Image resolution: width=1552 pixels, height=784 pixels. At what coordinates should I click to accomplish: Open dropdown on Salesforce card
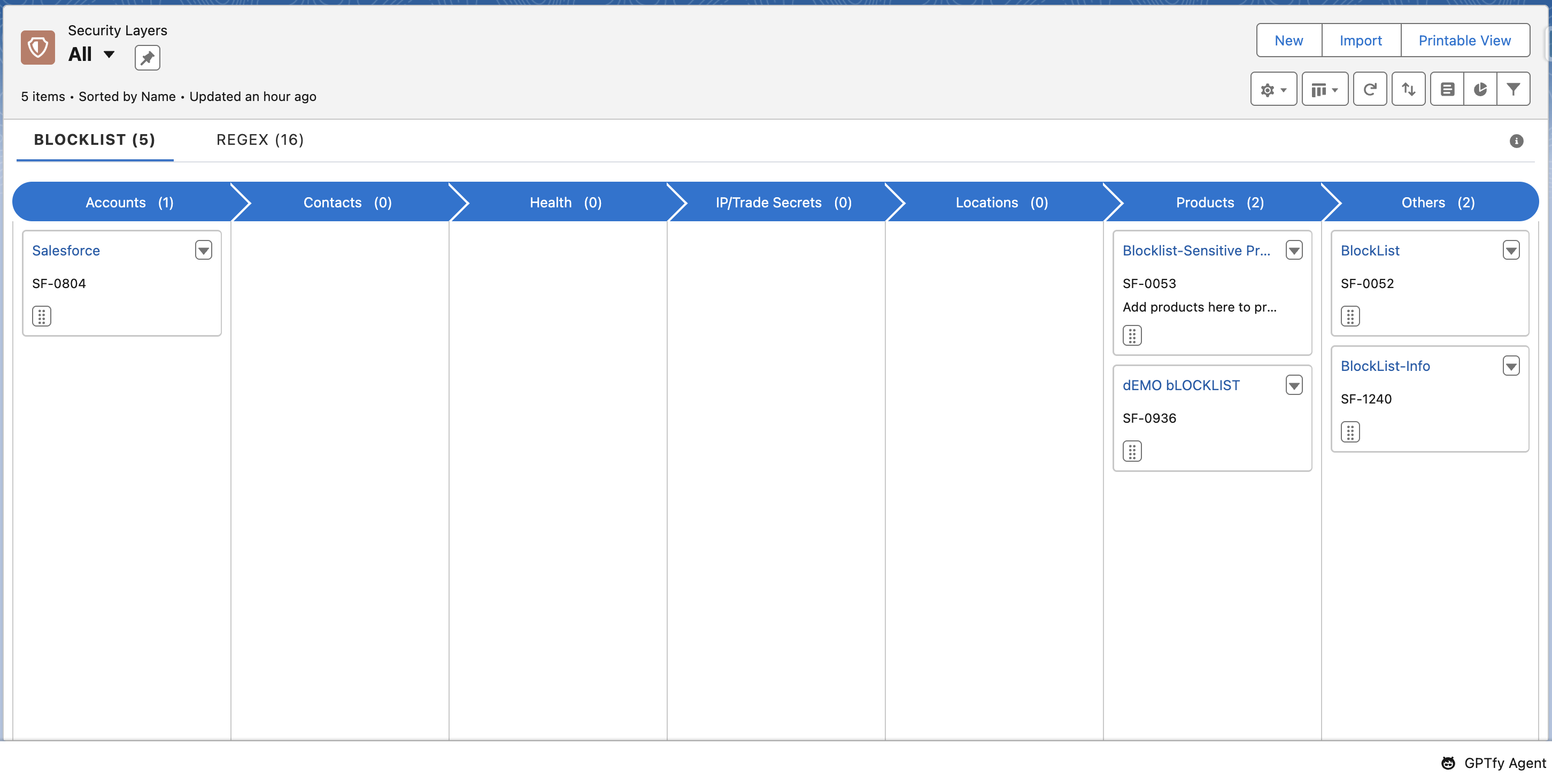click(x=204, y=251)
